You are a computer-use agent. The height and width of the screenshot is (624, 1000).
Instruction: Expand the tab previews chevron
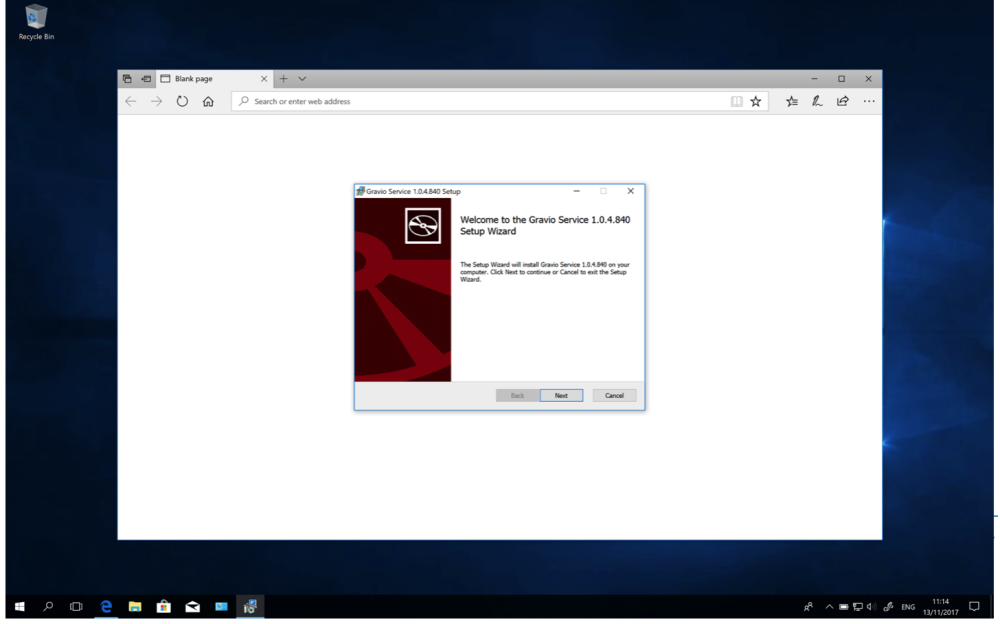pyautogui.click(x=302, y=78)
